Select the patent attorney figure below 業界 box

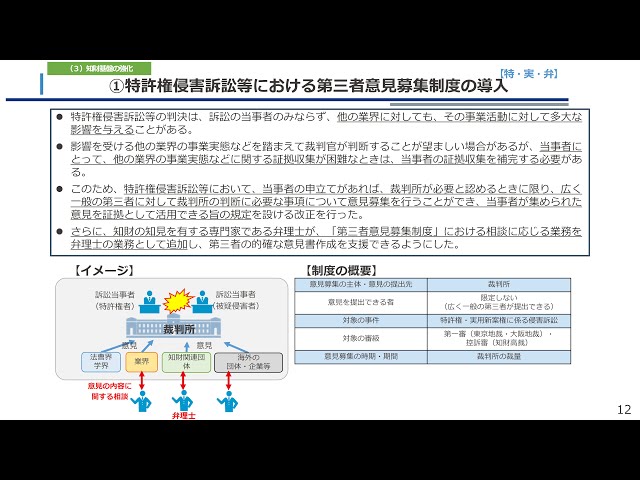pos(141,401)
